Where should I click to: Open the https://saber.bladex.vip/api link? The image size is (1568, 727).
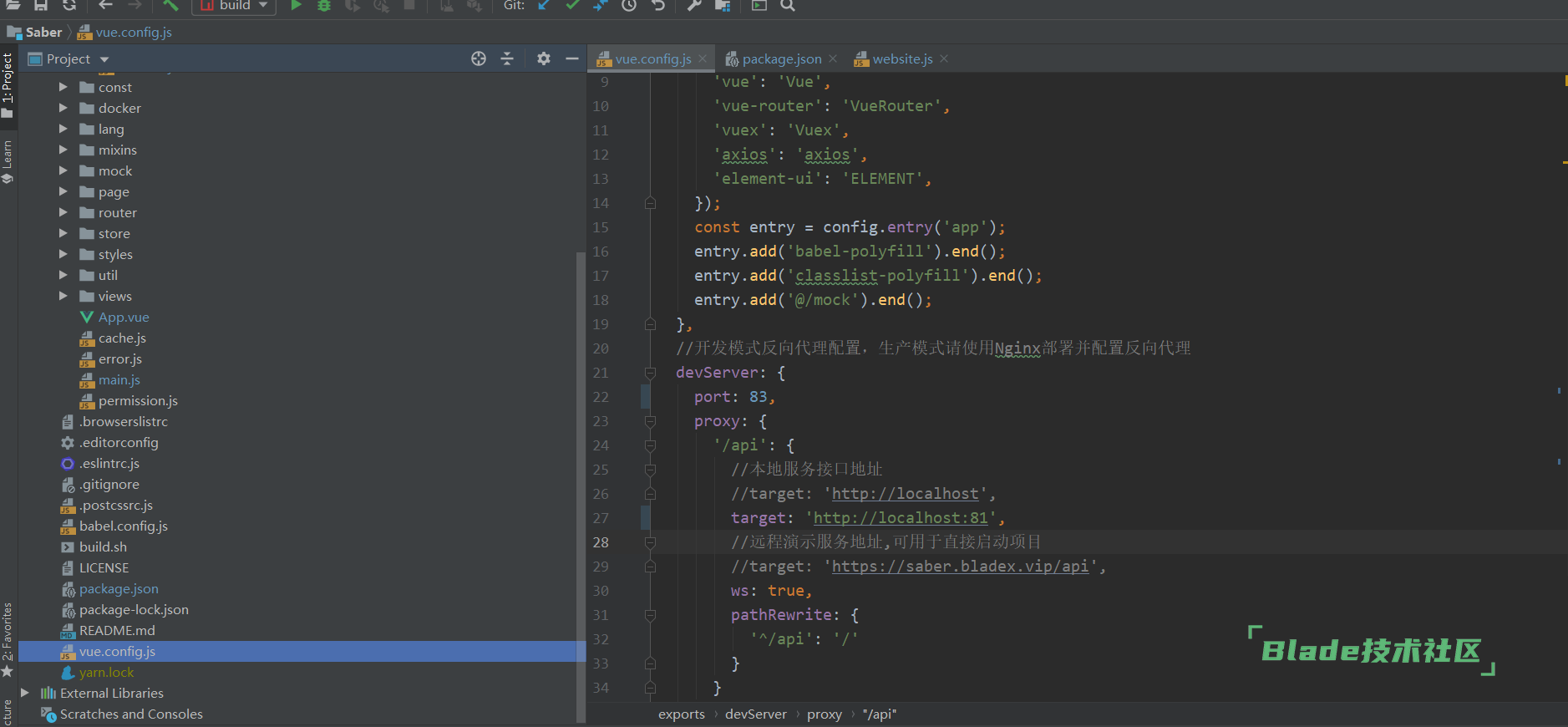[x=960, y=567]
